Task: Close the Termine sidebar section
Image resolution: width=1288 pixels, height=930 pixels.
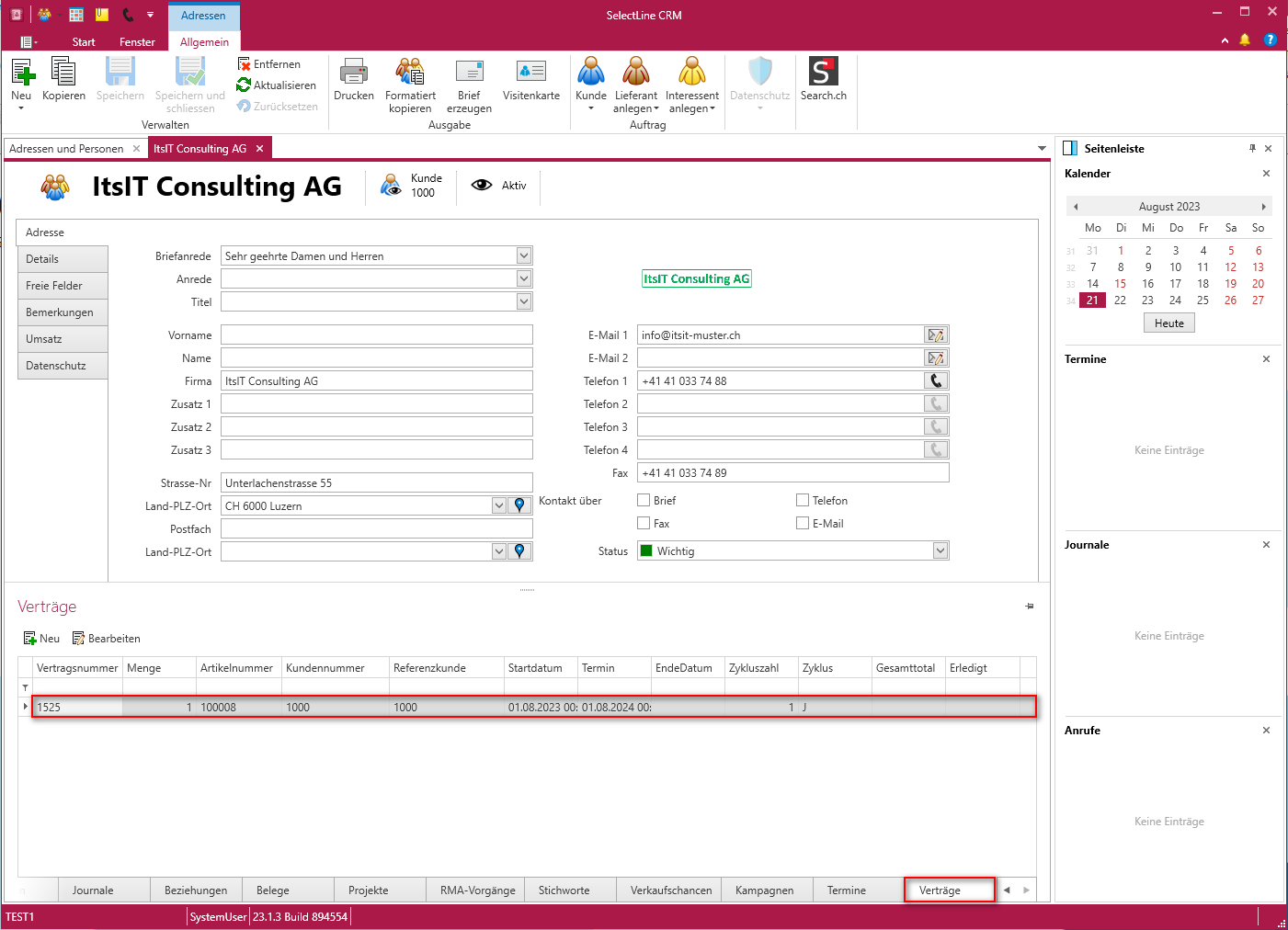Action: tap(1266, 359)
